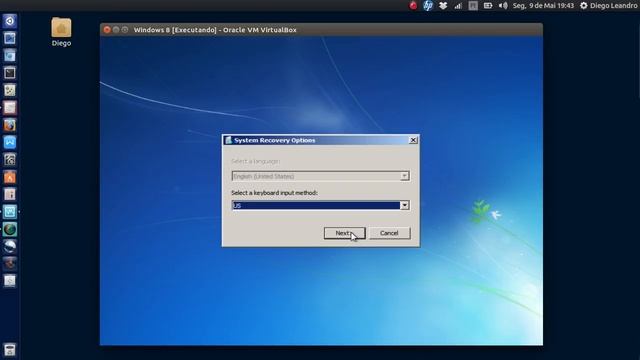Image resolution: width=640 pixels, height=360 pixels.
Task: Open the green globe dock icon
Action: click(x=10, y=229)
